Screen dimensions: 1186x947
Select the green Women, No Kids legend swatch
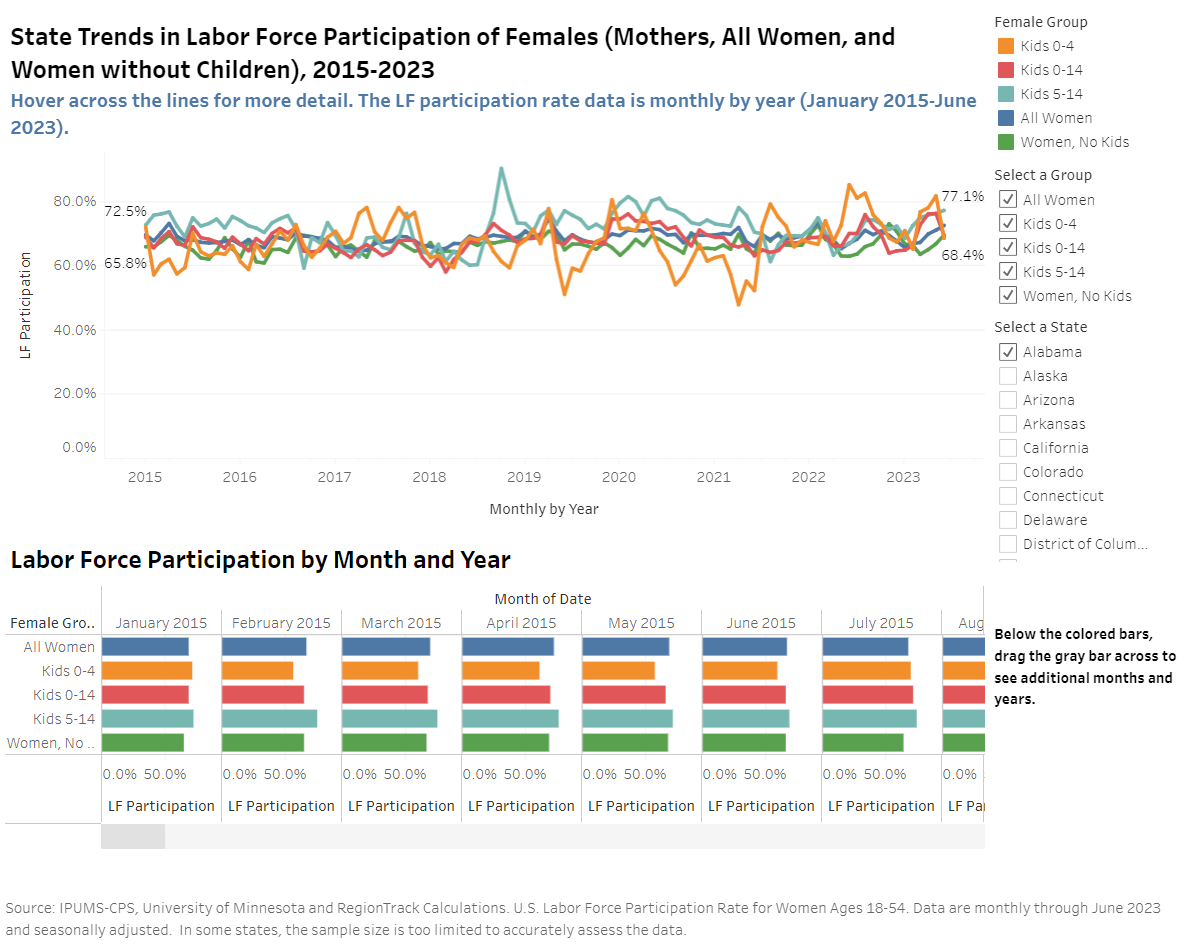(1005, 142)
